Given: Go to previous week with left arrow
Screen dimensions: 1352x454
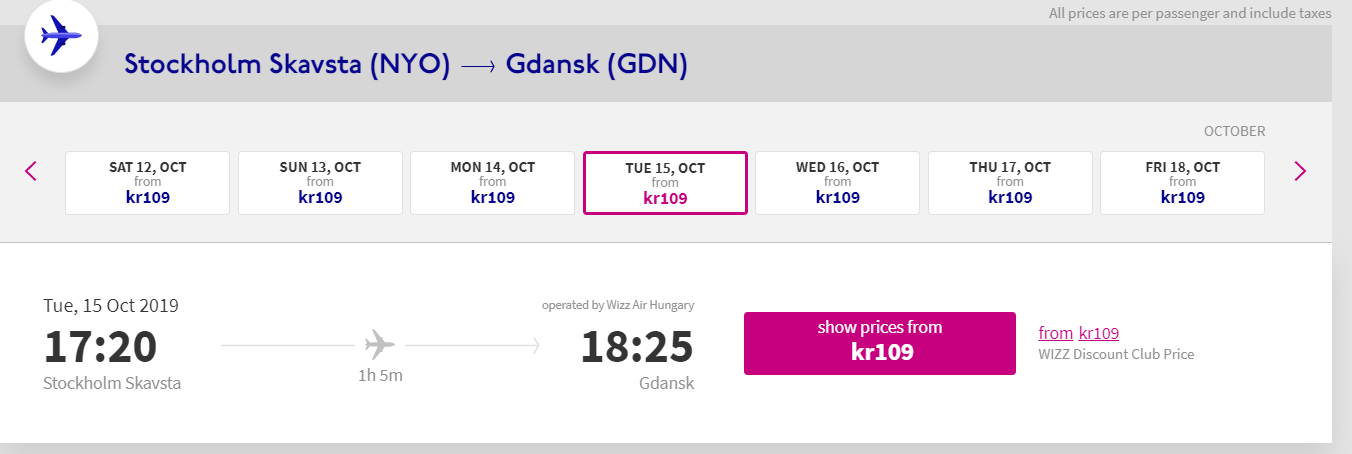Looking at the screenshot, I should click(x=31, y=171).
